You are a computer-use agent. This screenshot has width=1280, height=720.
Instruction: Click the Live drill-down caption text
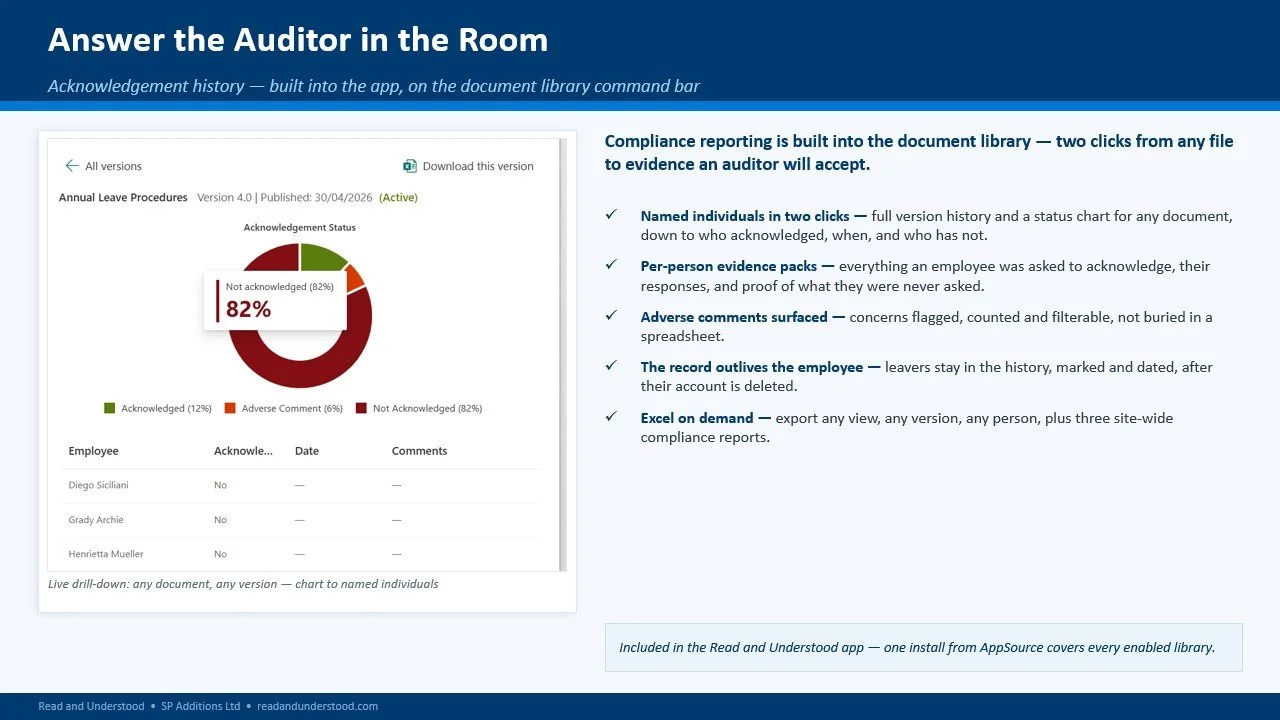click(x=243, y=584)
